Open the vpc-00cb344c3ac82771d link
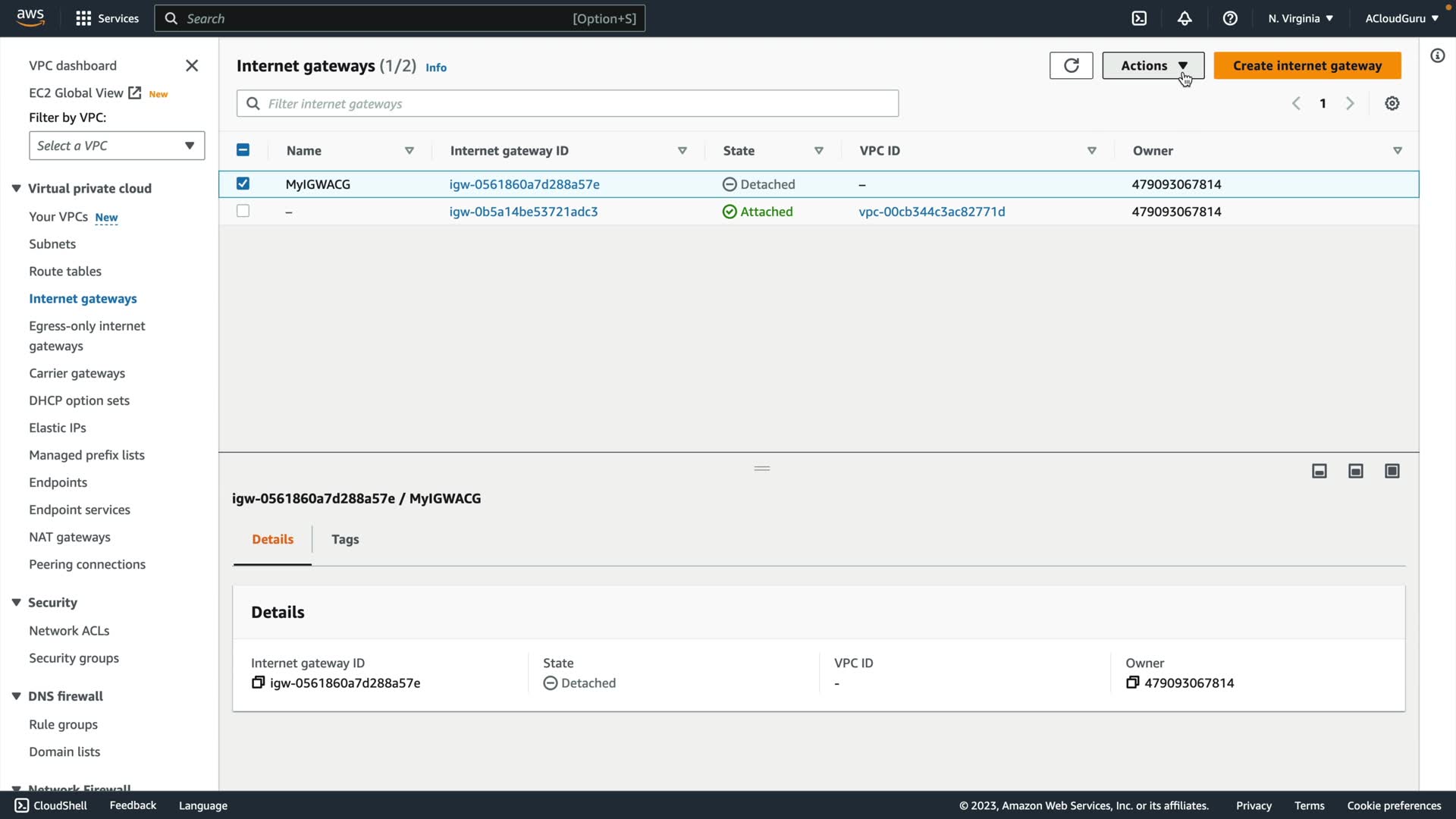Viewport: 1456px width, 819px height. (x=931, y=212)
